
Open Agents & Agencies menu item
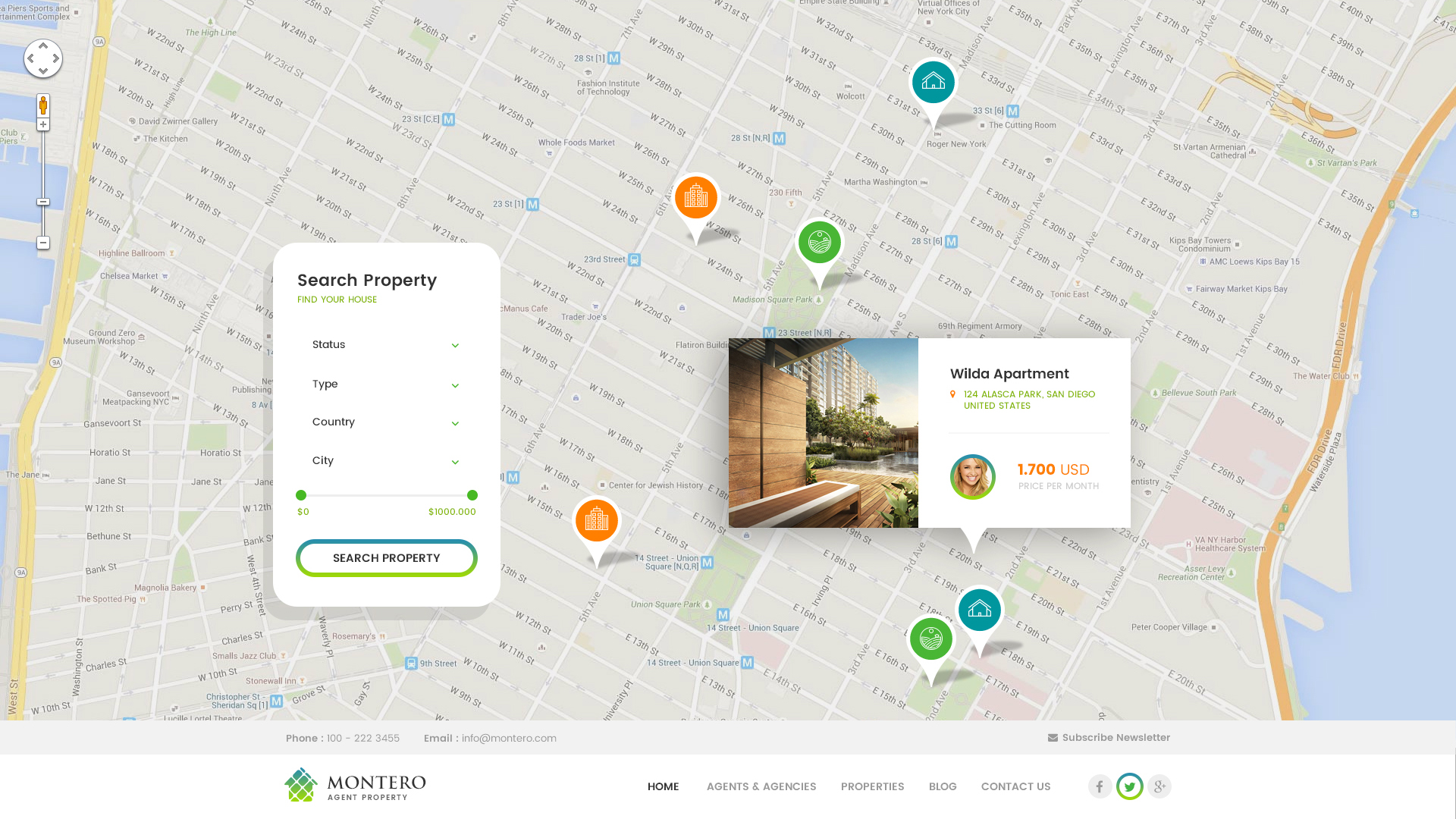click(x=761, y=786)
